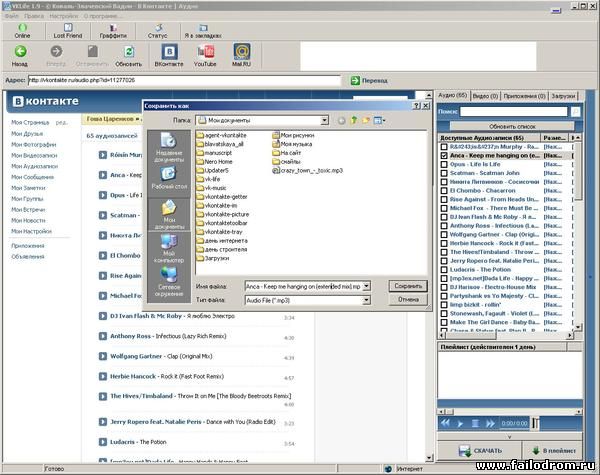
Task: Open the ВКонтакте shortcut icon
Action: pos(169,56)
